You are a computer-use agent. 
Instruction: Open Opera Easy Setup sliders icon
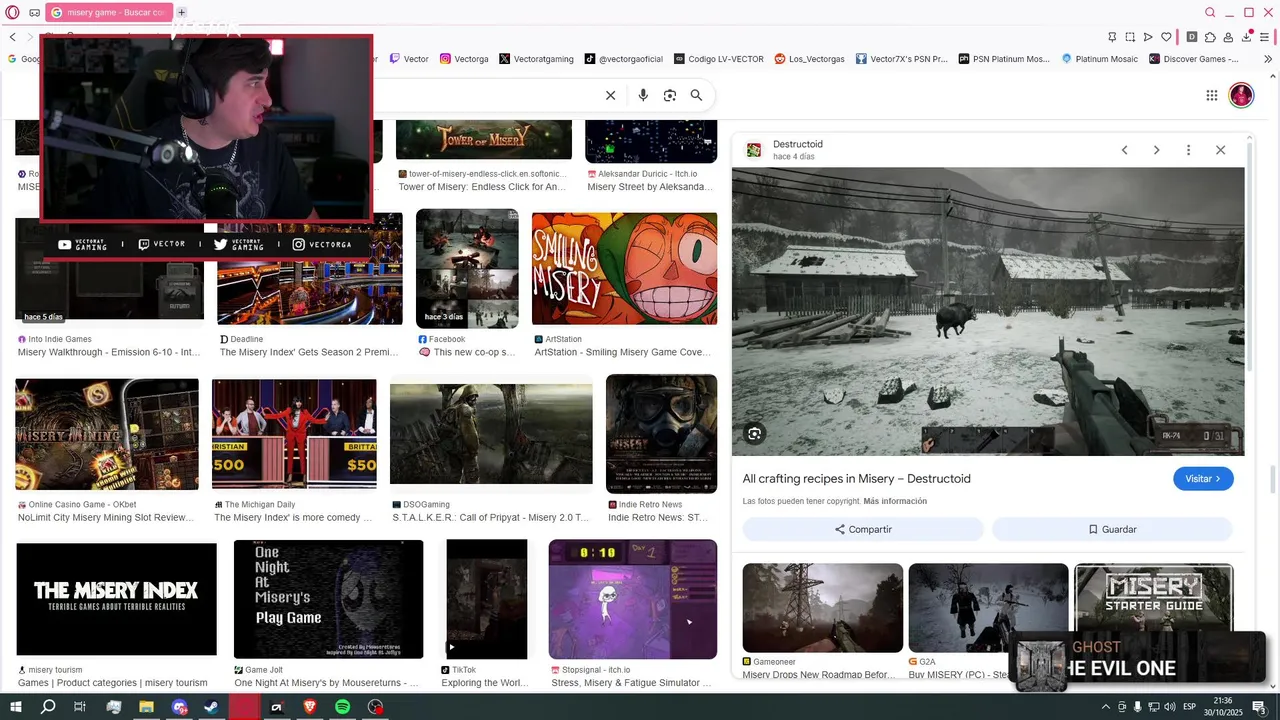click(x=1267, y=37)
